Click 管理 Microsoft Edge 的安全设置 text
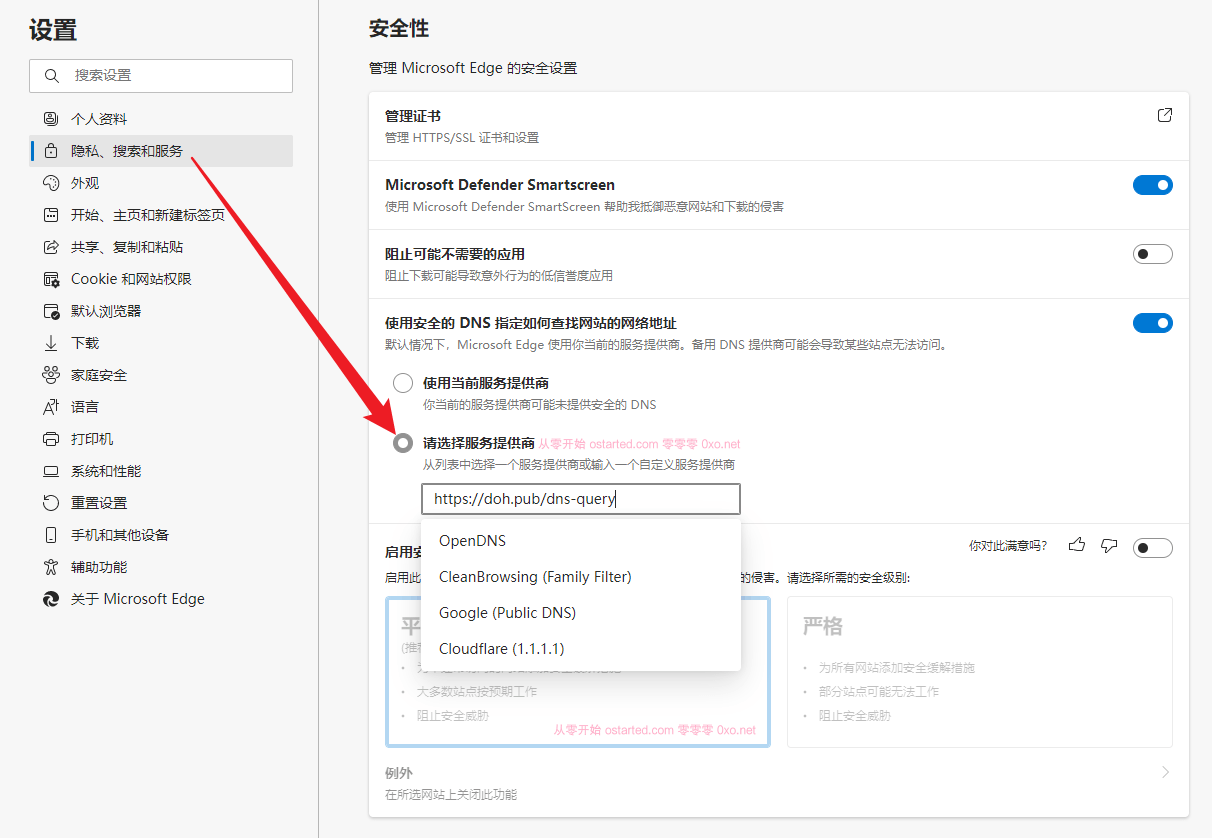This screenshot has height=838, width=1212. (x=473, y=68)
